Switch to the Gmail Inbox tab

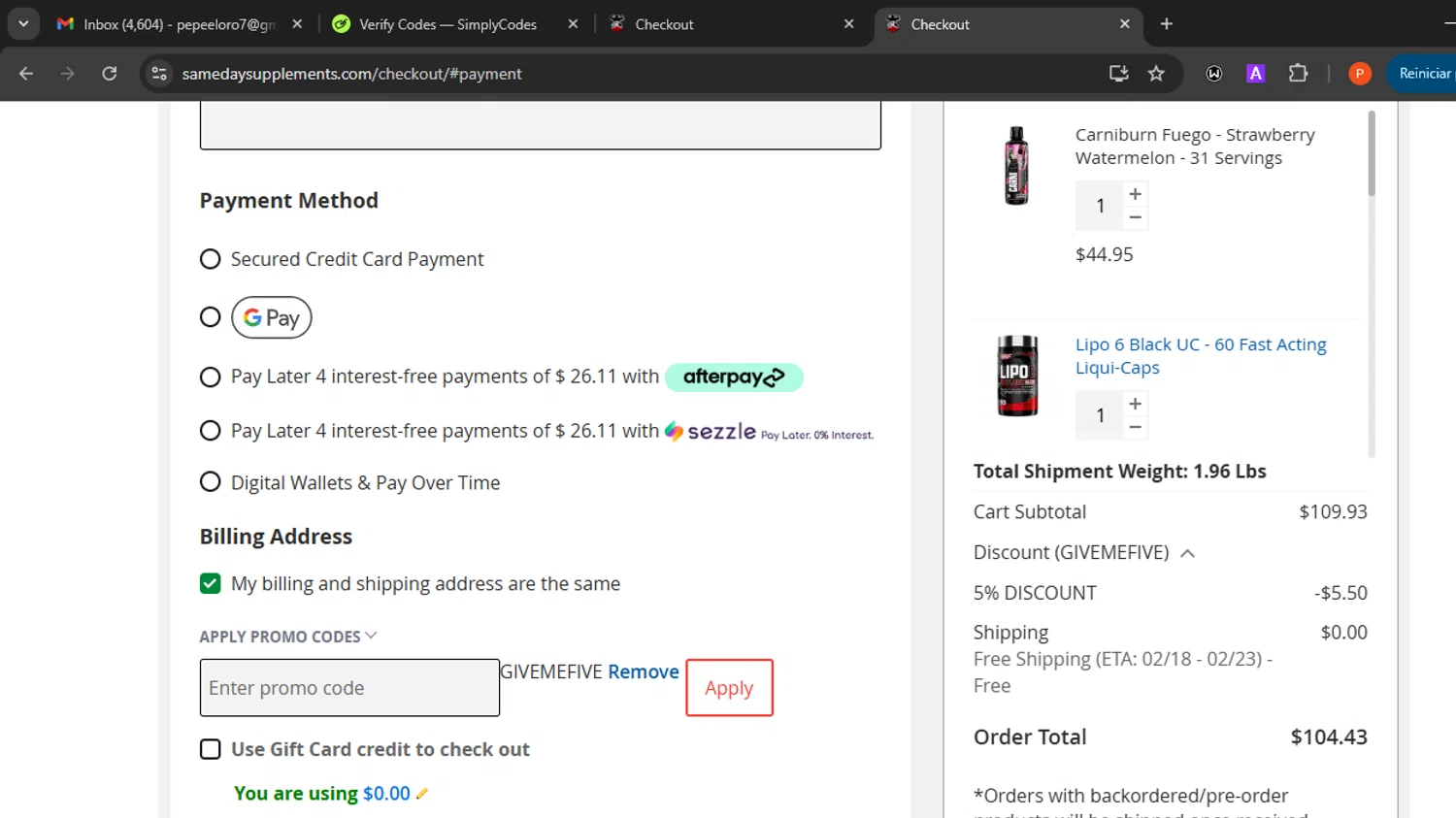click(179, 24)
